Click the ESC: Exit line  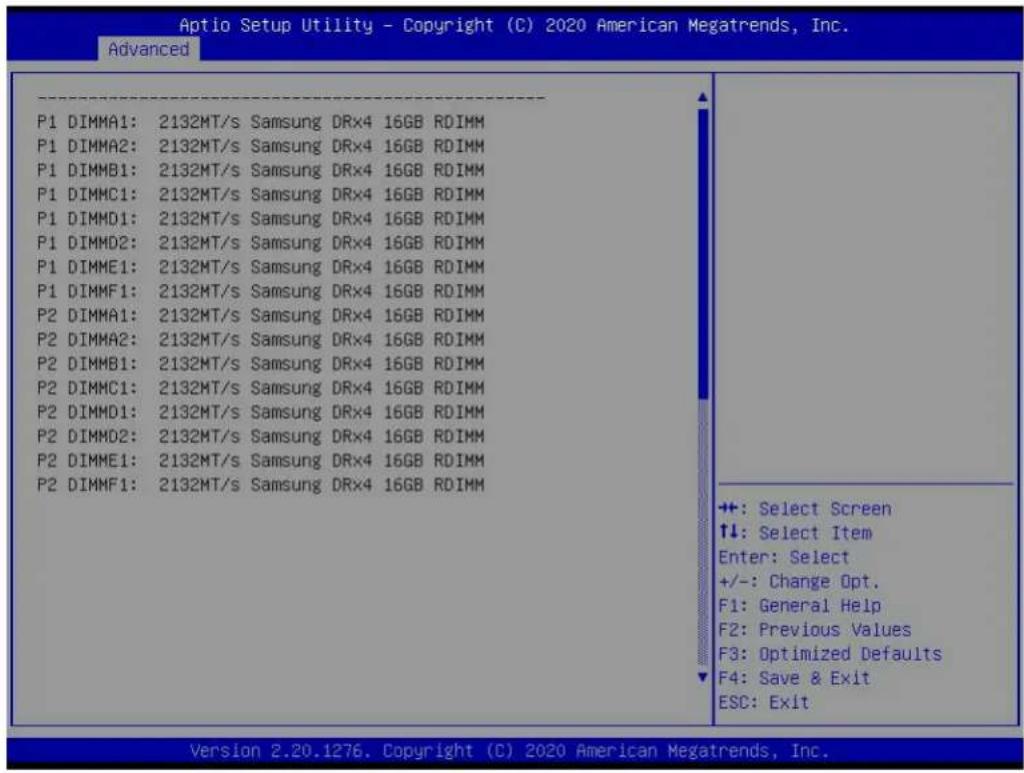(x=763, y=702)
